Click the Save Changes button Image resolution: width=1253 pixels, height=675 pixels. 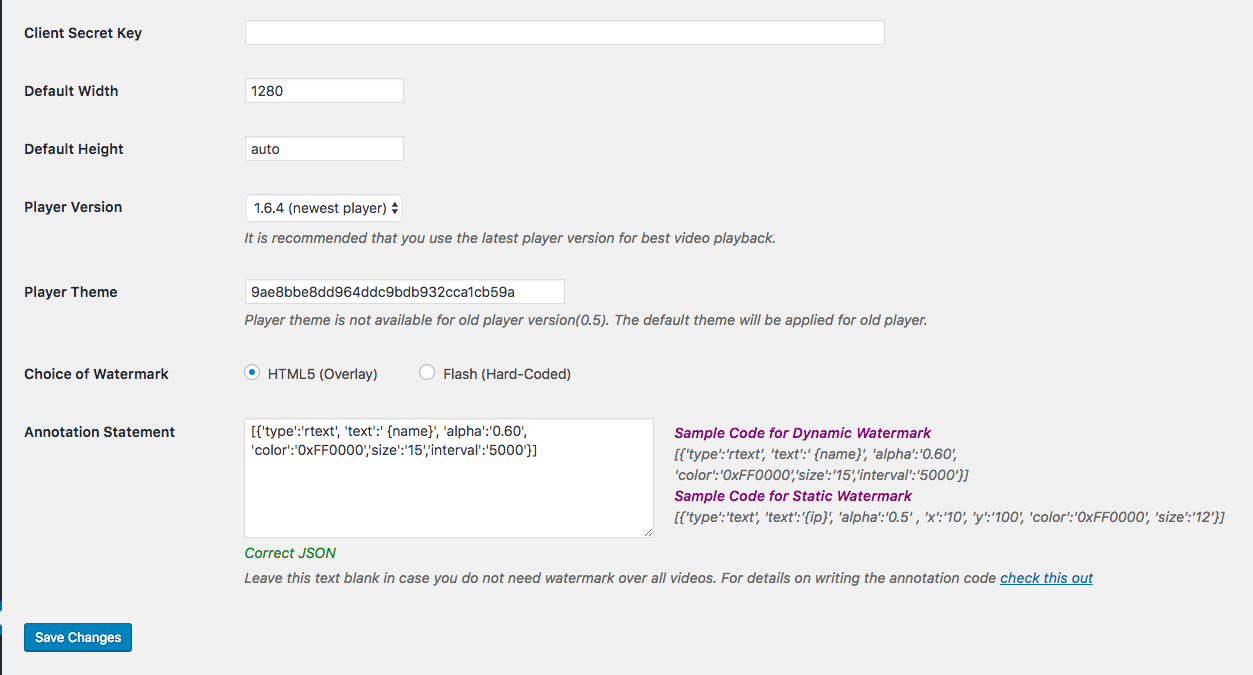click(78, 637)
